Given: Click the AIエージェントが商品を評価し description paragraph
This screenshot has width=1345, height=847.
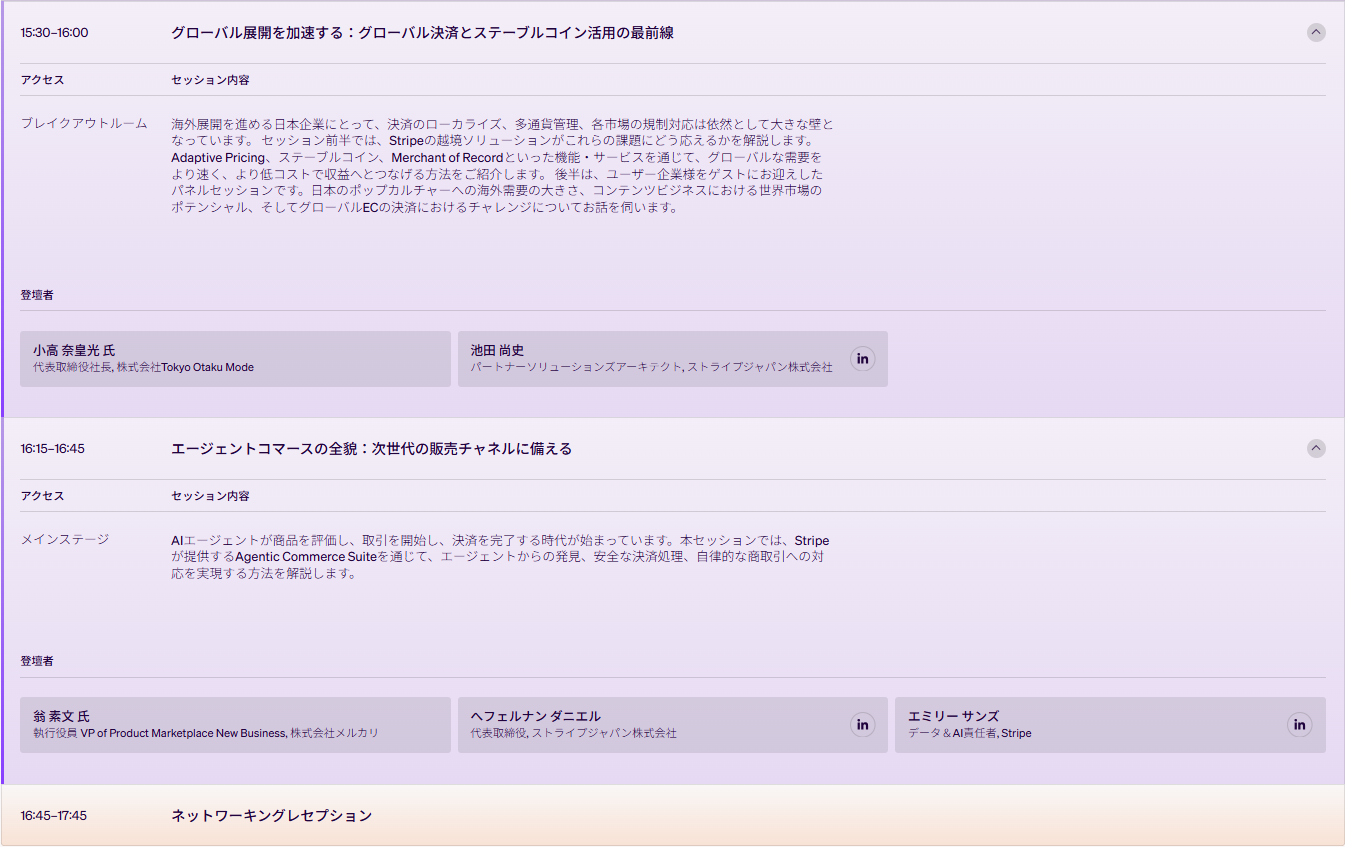Looking at the screenshot, I should (500, 557).
